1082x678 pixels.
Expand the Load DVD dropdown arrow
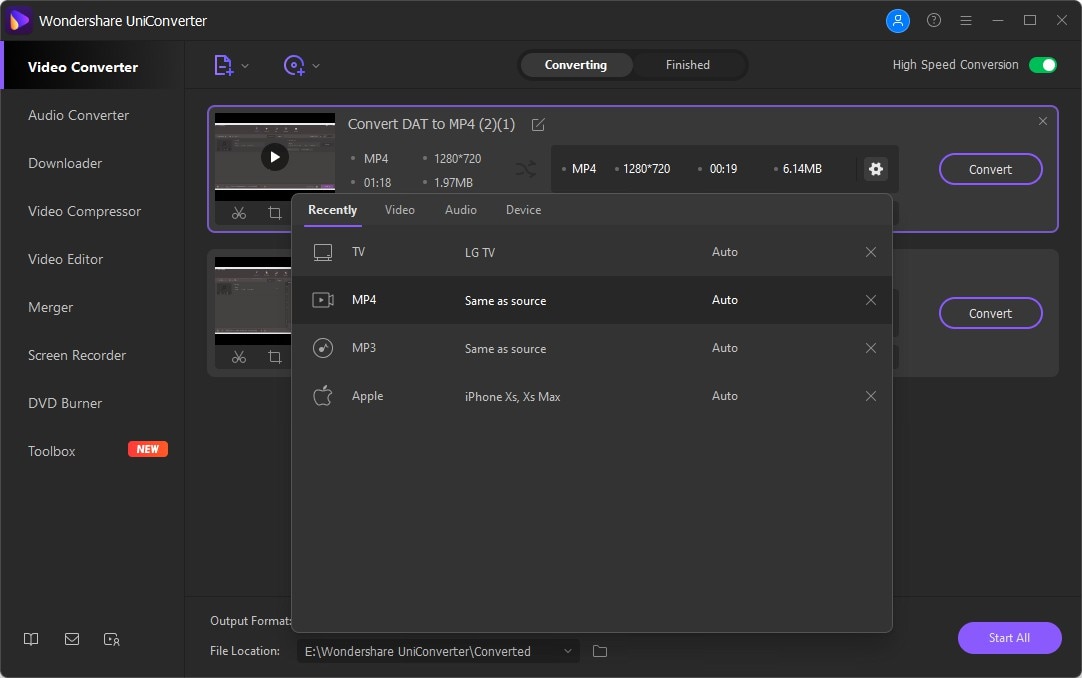[316, 66]
